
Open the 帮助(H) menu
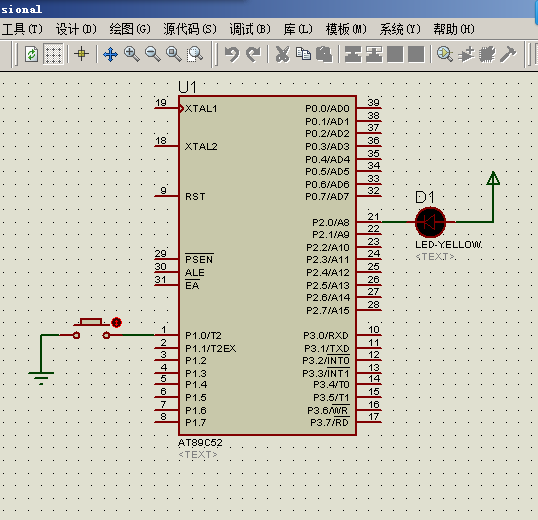pos(454,29)
